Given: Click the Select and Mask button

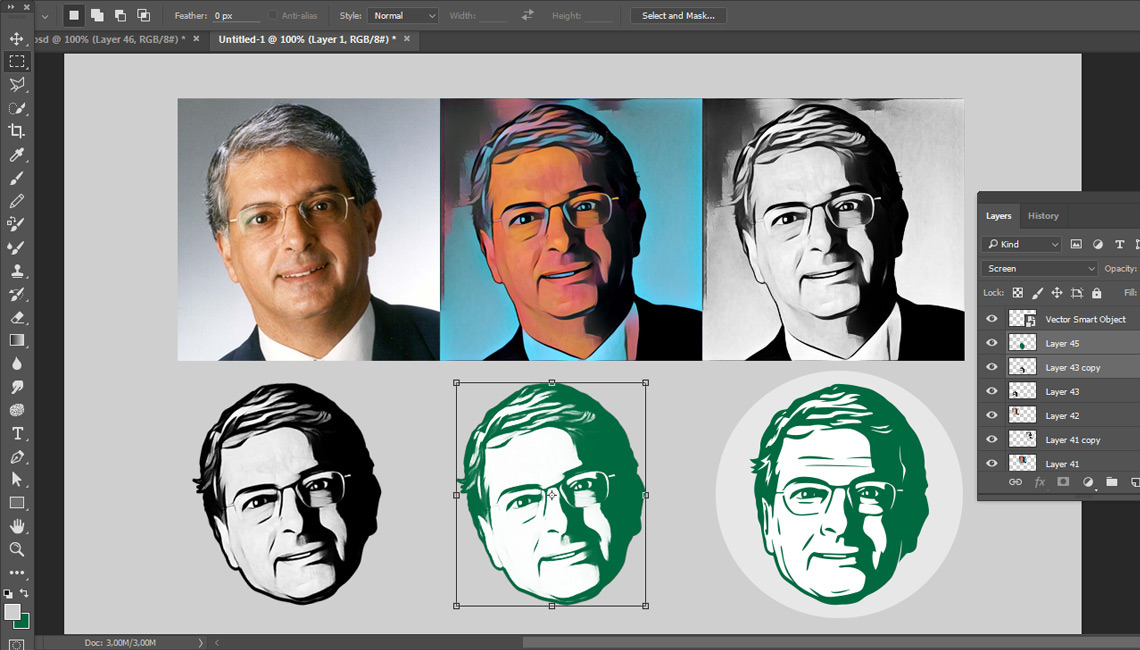Looking at the screenshot, I should [x=678, y=16].
